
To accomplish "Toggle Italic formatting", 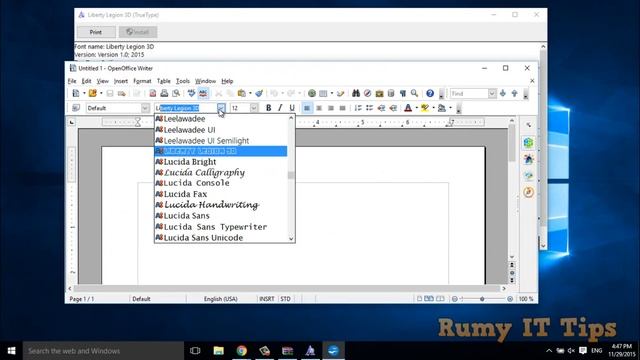I will coord(280,108).
